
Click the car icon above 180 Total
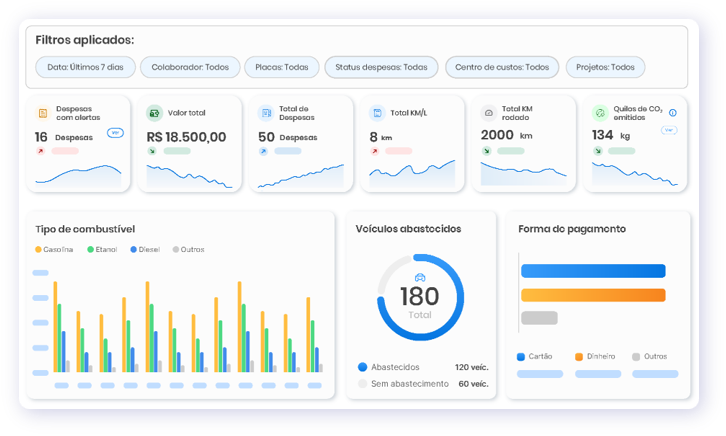[420, 277]
